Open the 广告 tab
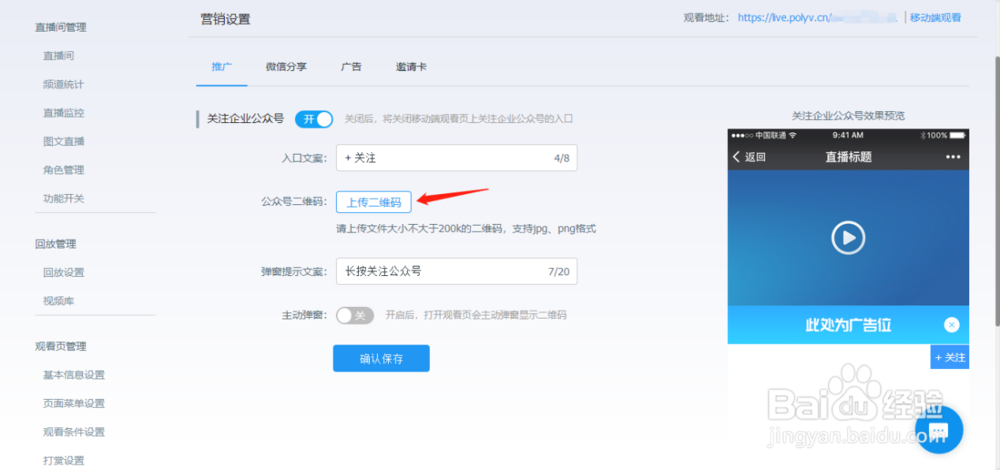The height and width of the screenshot is (470, 1000). click(351, 66)
